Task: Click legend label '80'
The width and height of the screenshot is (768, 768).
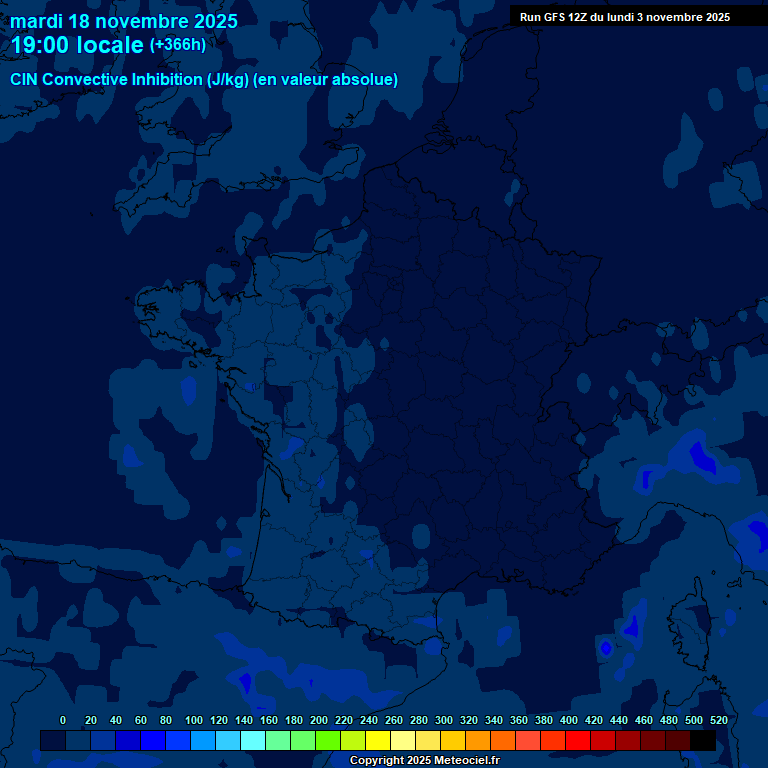Action: point(166,720)
